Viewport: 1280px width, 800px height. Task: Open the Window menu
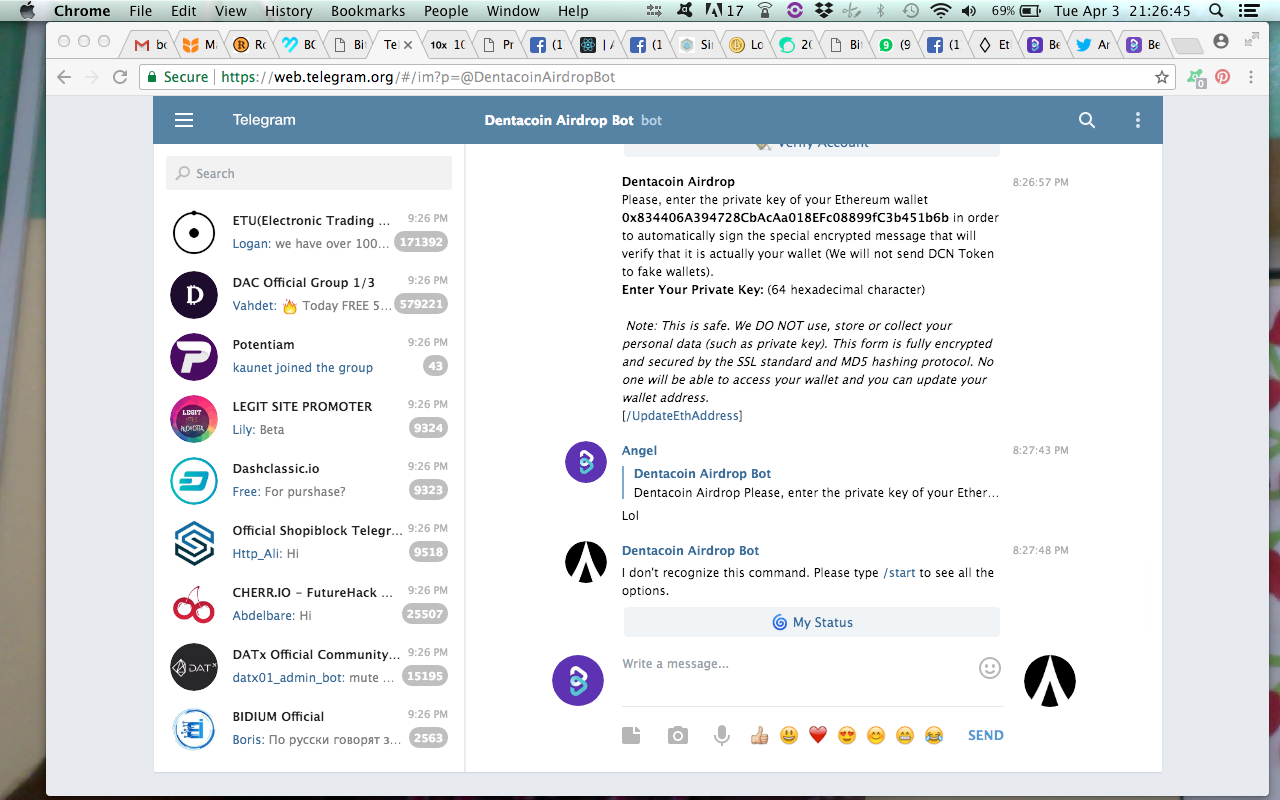[513, 11]
